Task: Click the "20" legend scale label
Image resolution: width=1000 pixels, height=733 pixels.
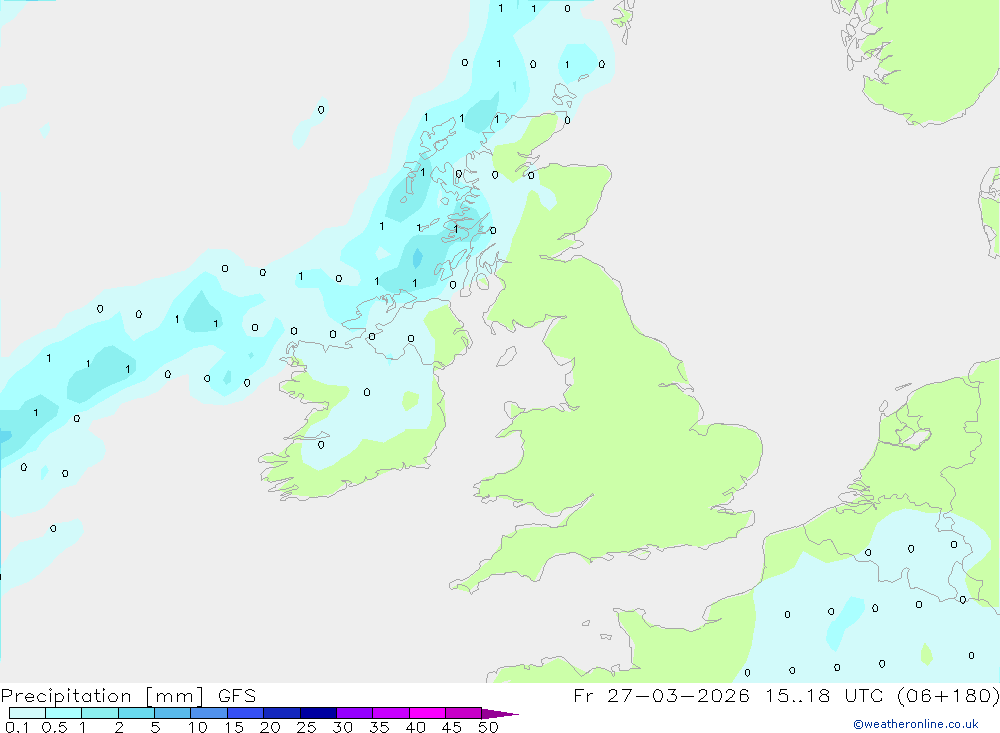Action: [x=270, y=727]
